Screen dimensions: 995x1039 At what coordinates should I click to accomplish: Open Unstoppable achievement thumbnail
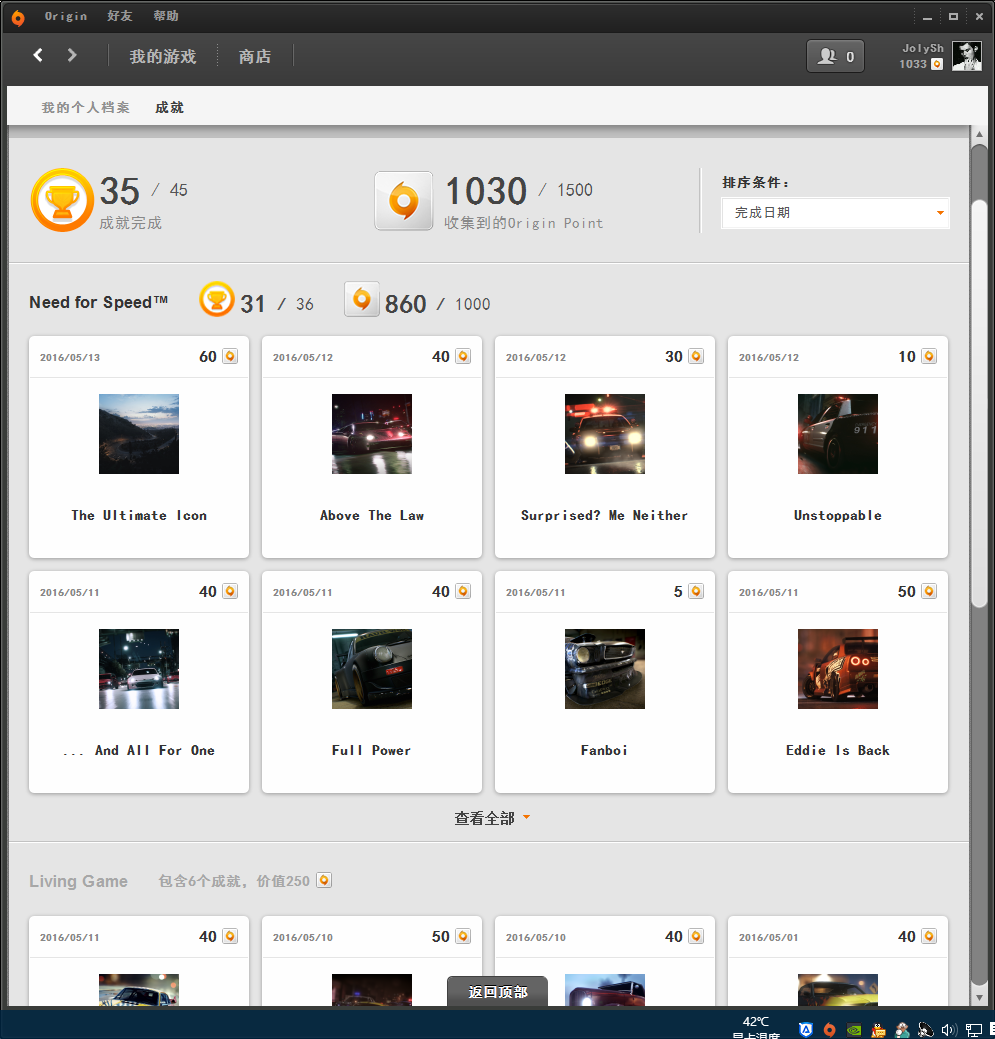(x=838, y=434)
